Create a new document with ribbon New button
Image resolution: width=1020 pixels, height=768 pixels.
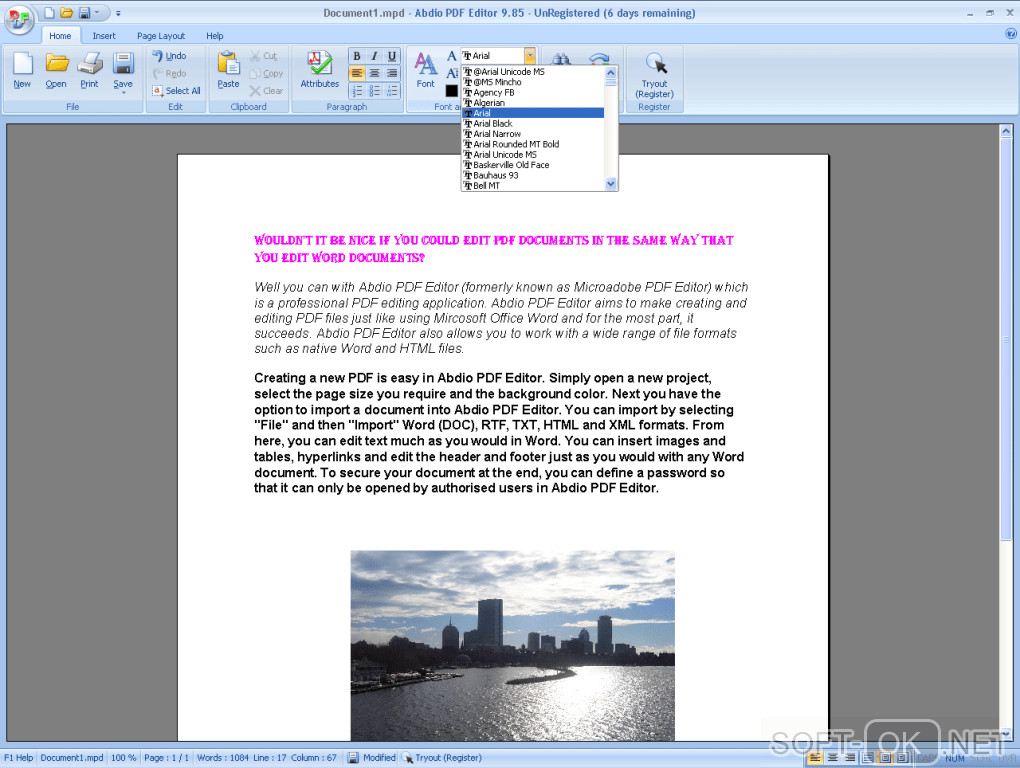[x=22, y=71]
